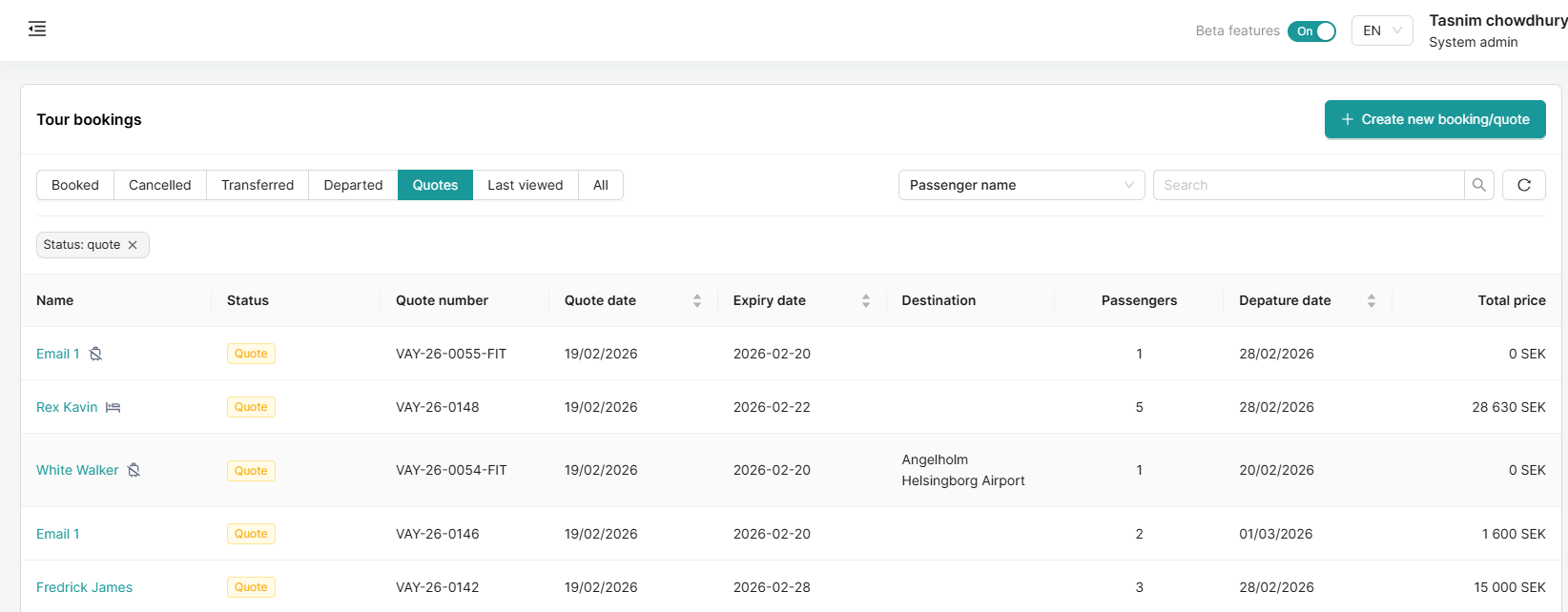Sort by Departure date column arrows
This screenshot has width=1568, height=612.
(x=1371, y=300)
